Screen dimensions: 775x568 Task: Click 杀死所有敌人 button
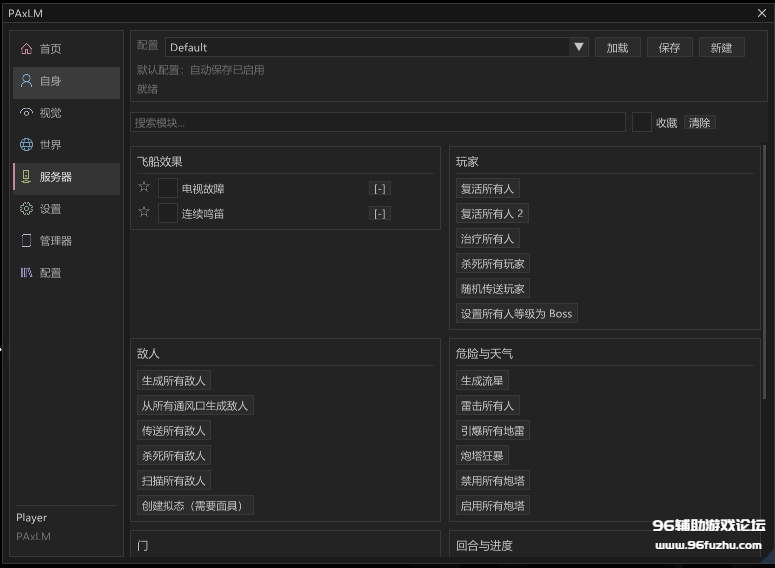173,455
